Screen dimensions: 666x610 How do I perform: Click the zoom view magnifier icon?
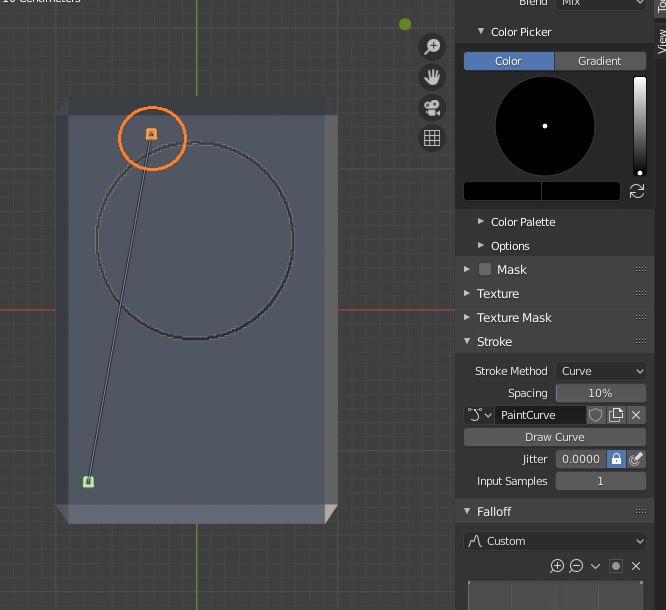432,47
